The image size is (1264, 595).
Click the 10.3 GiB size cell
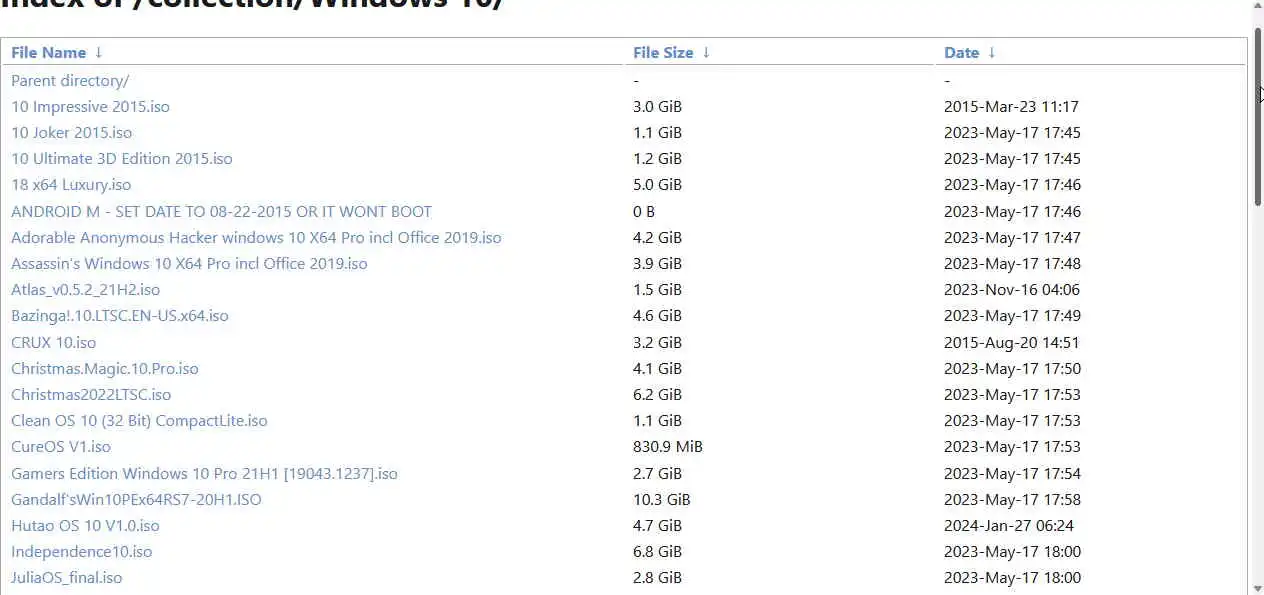[x=662, y=500]
